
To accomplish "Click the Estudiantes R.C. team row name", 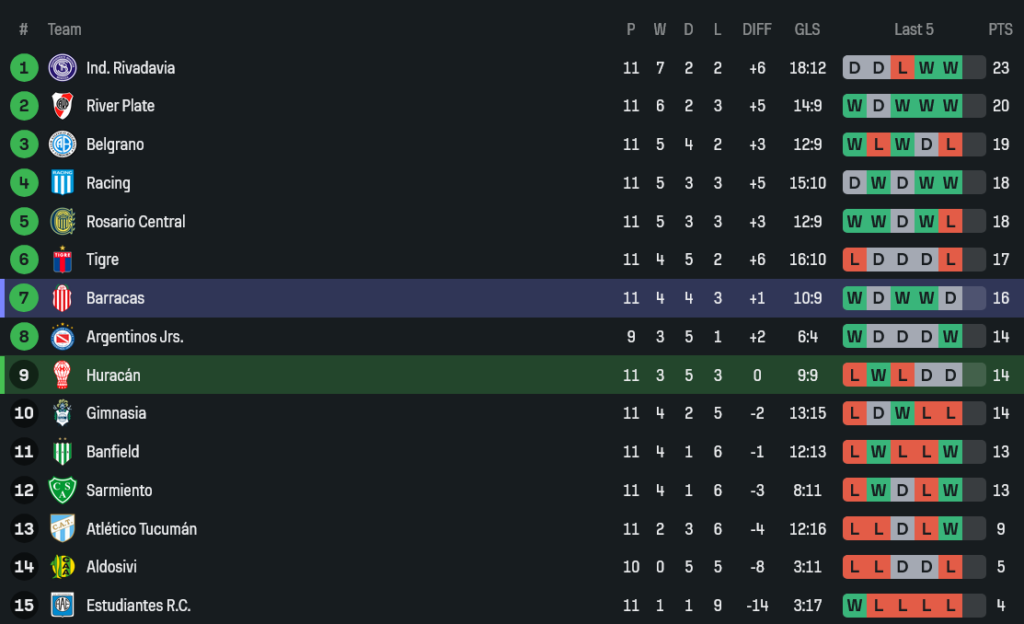I will [138, 605].
